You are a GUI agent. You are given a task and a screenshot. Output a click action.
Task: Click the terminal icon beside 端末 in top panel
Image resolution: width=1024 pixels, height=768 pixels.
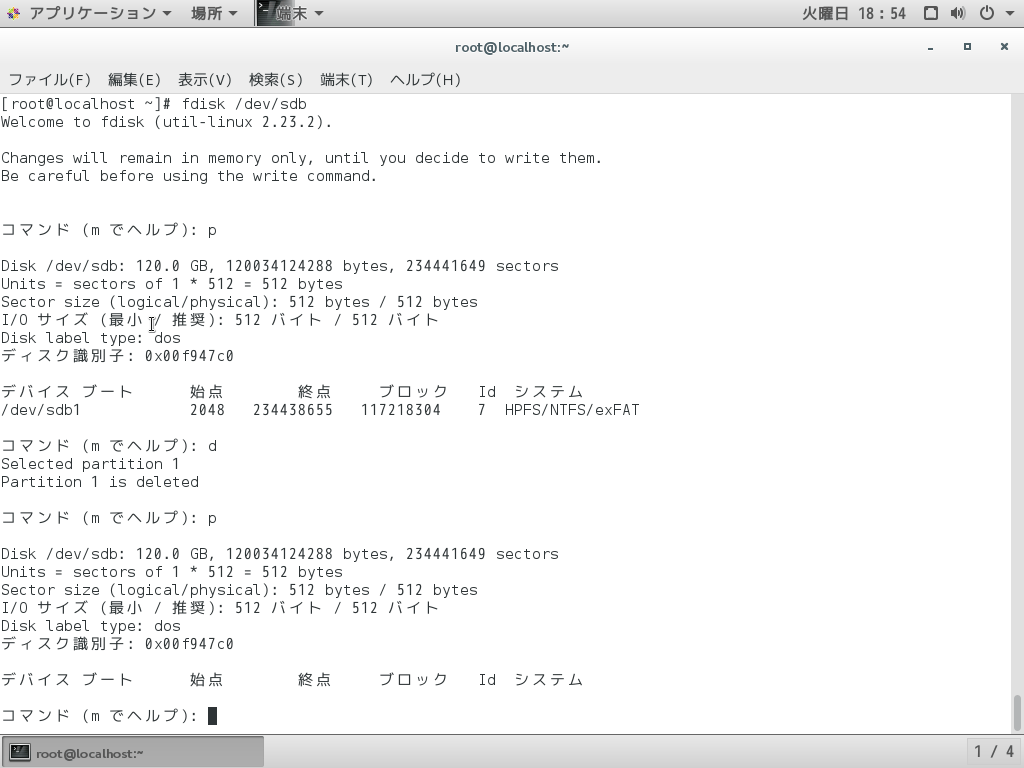tap(268, 13)
